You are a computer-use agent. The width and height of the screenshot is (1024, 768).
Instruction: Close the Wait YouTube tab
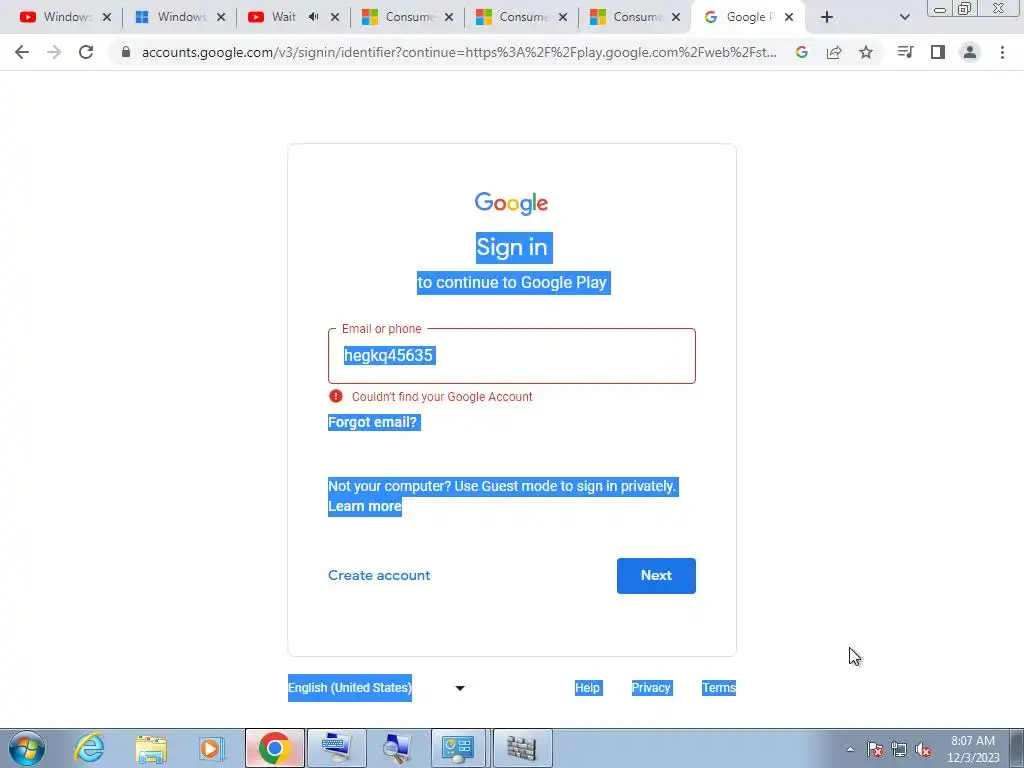[335, 17]
